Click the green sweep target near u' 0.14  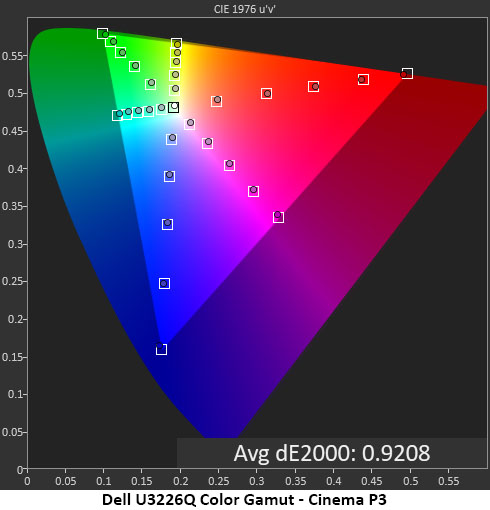tap(135, 66)
